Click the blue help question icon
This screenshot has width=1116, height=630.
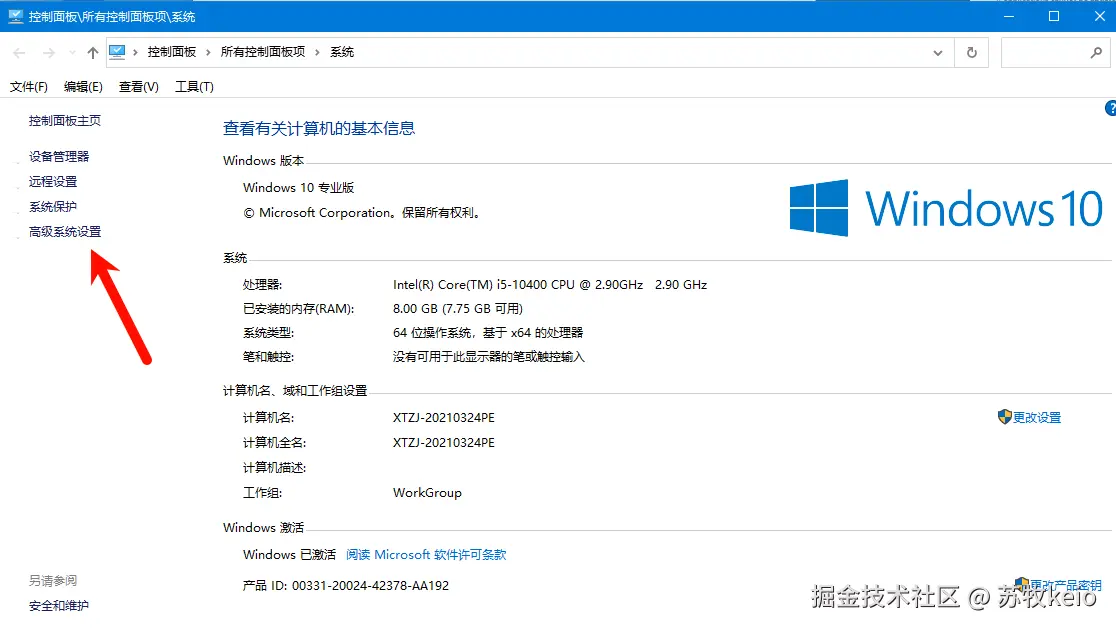tap(1110, 108)
